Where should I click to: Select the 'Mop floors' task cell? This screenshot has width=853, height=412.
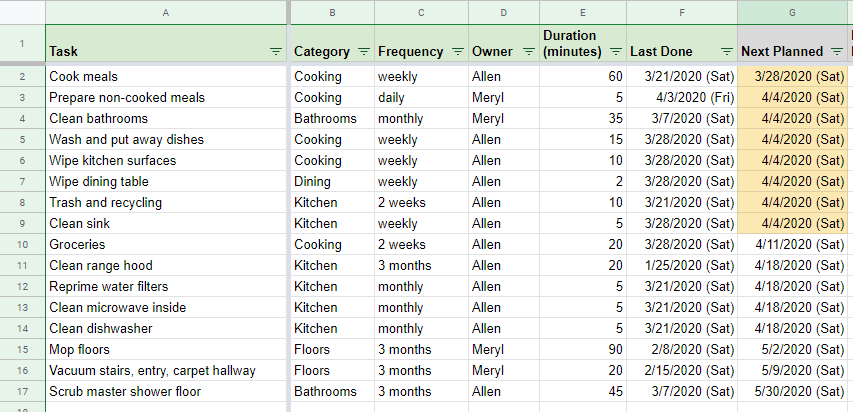point(166,349)
